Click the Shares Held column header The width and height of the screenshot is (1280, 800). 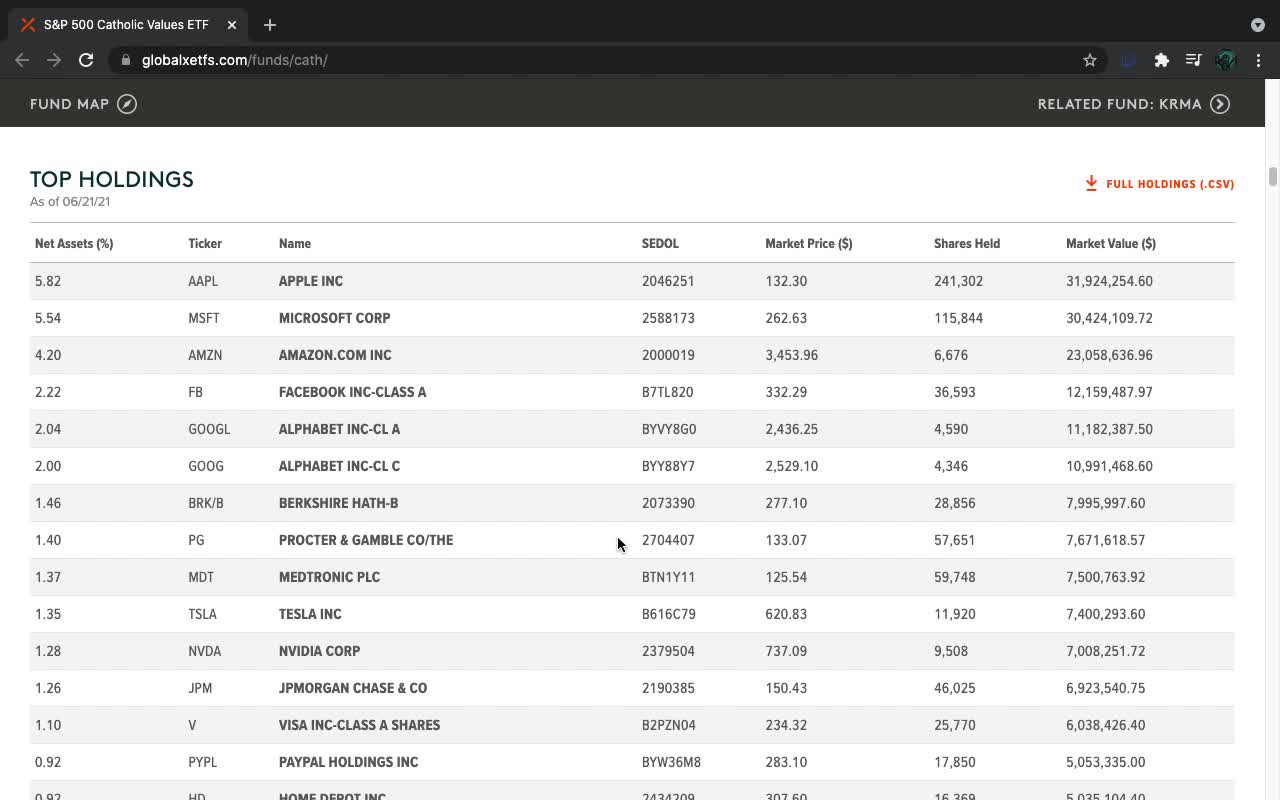[967, 243]
